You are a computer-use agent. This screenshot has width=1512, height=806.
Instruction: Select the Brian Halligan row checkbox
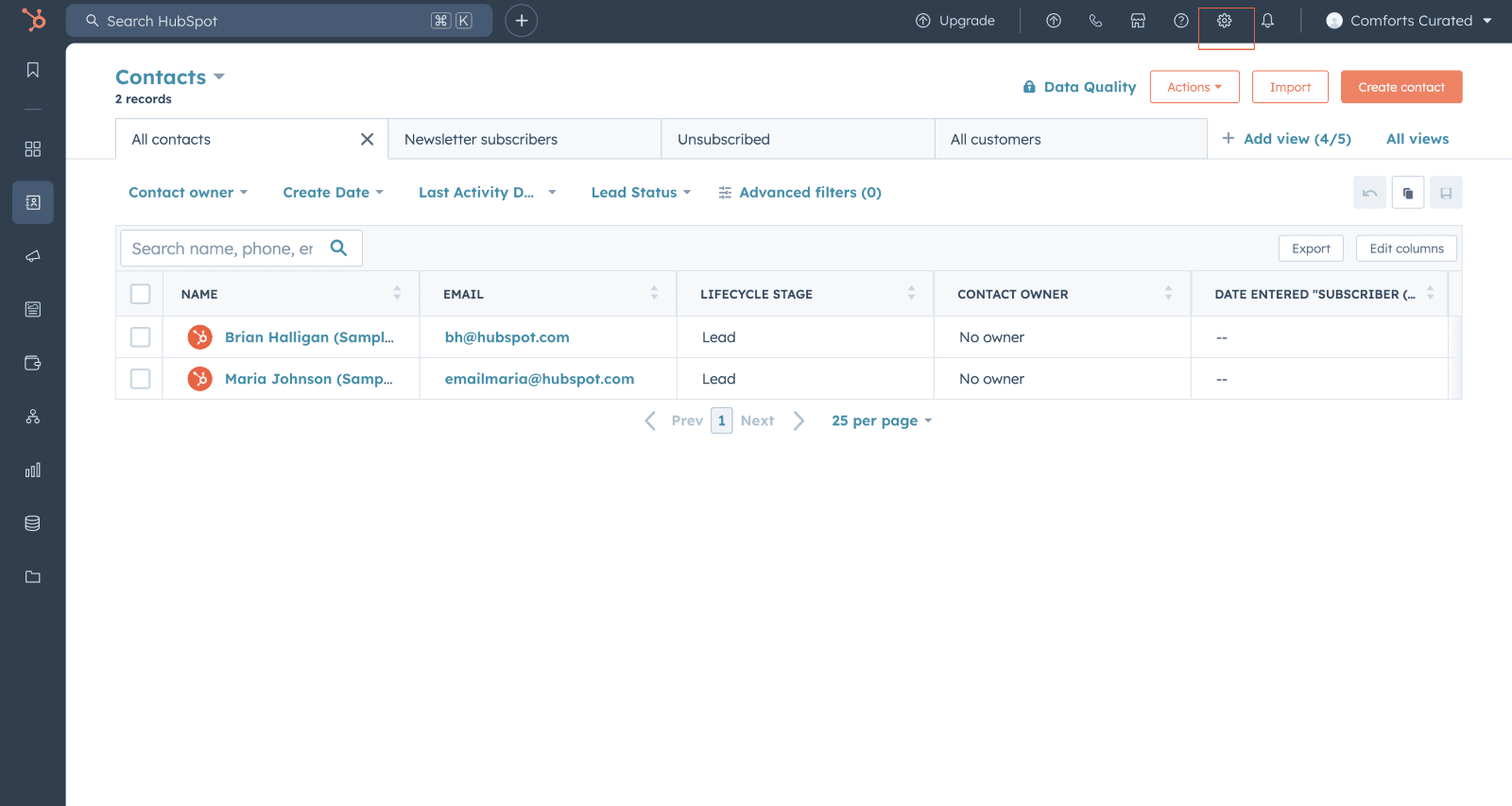(141, 337)
